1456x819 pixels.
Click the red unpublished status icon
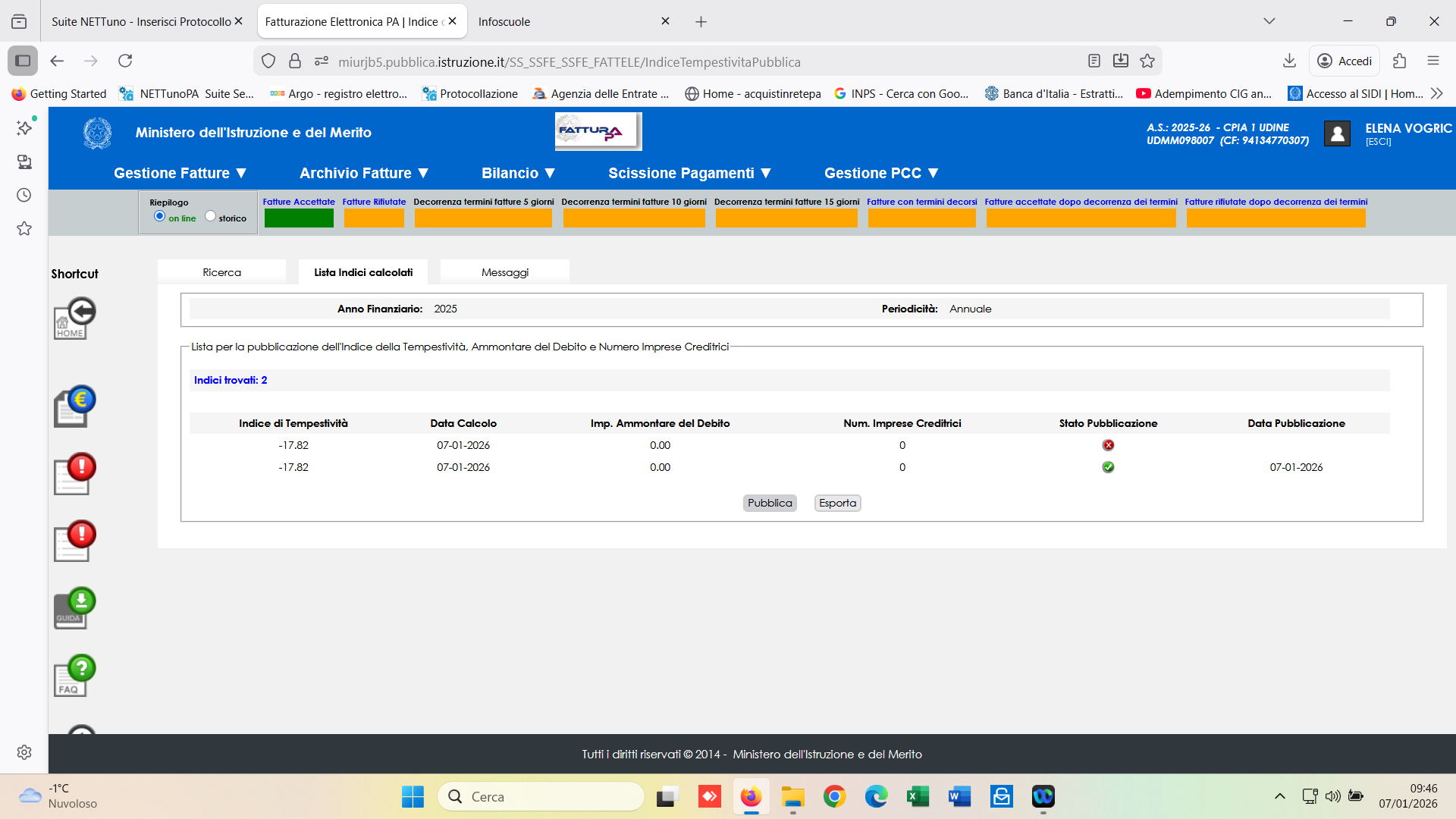(1108, 445)
